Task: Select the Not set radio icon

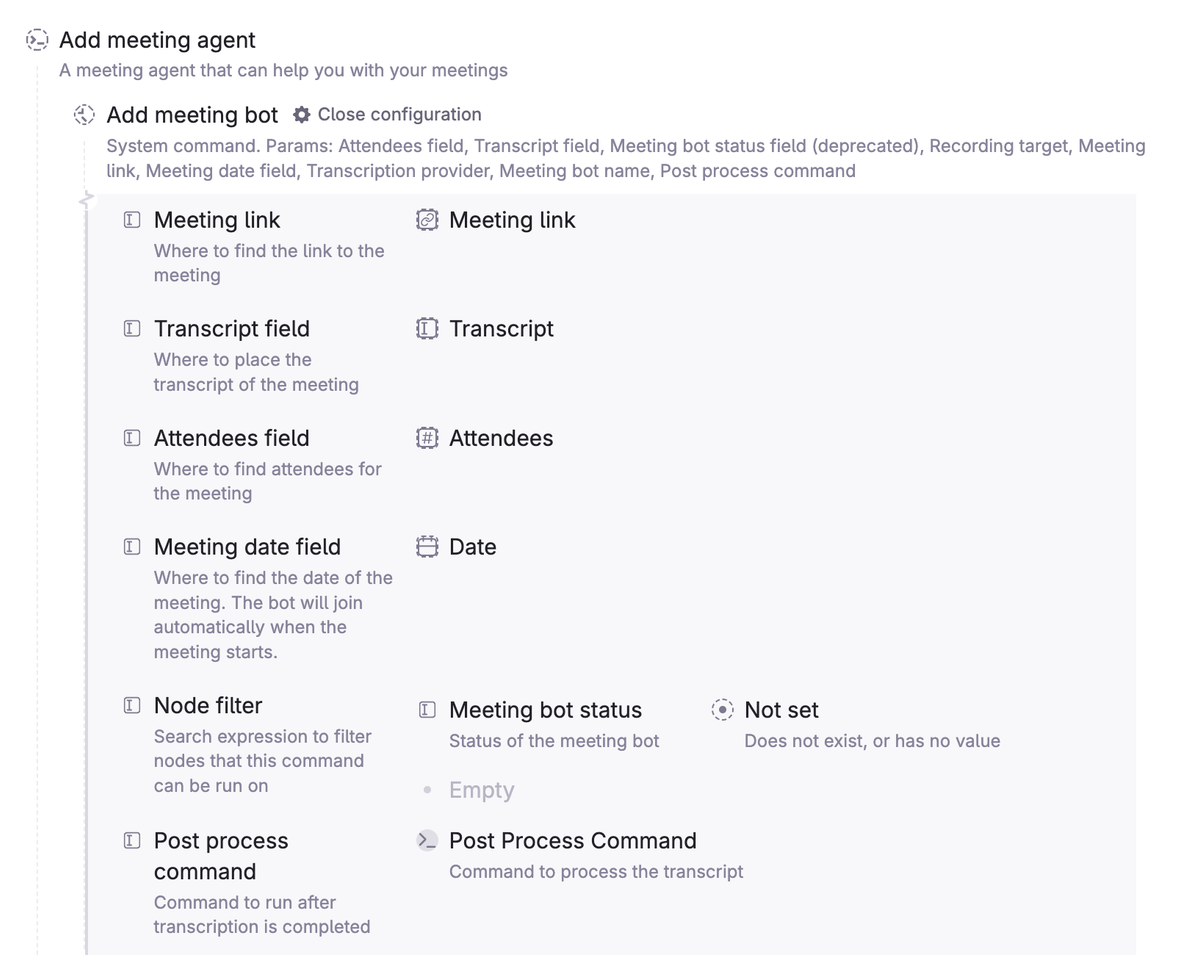Action: point(722,710)
